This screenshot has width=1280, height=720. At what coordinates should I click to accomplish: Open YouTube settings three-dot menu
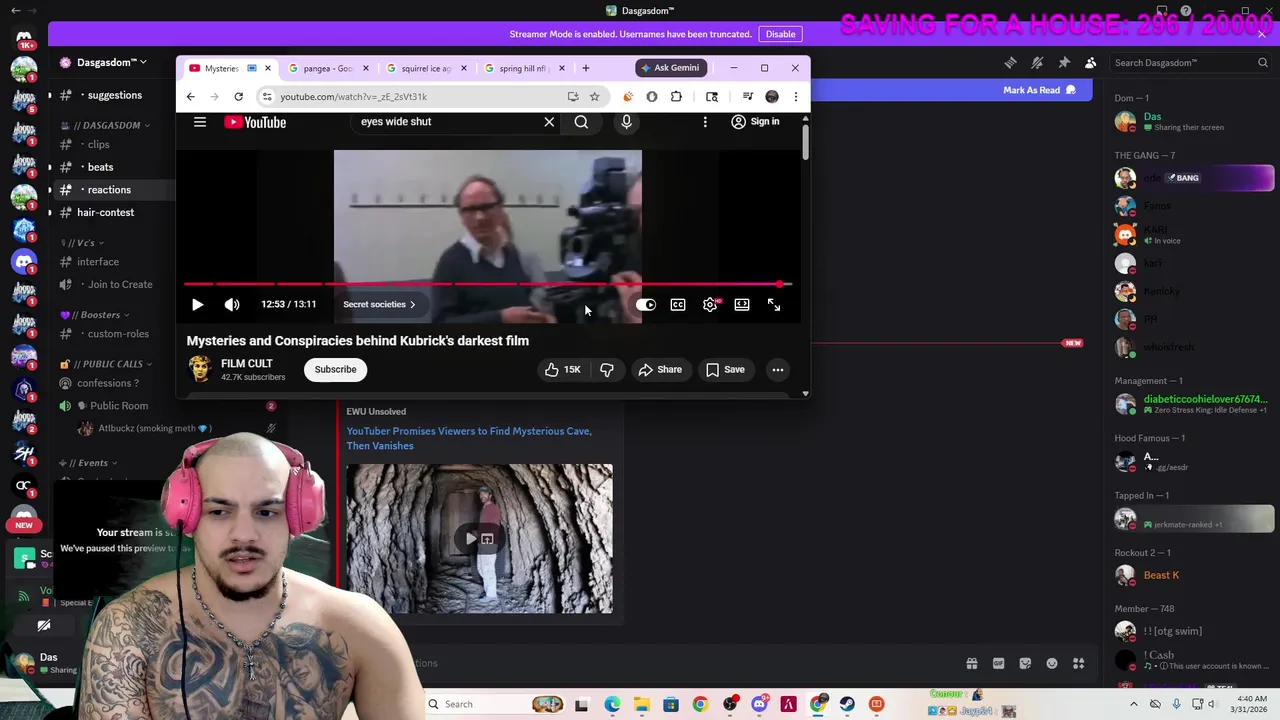click(705, 122)
